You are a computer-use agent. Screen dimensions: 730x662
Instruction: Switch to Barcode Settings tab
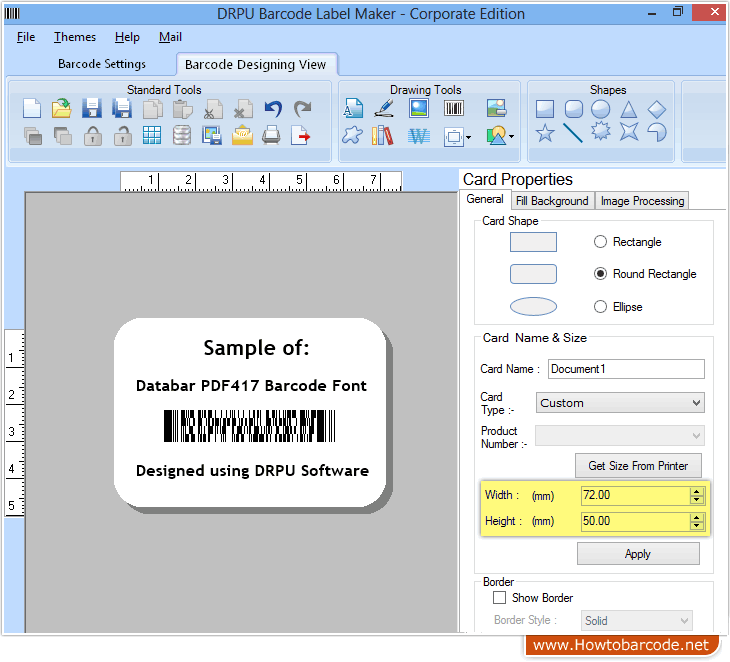point(102,64)
